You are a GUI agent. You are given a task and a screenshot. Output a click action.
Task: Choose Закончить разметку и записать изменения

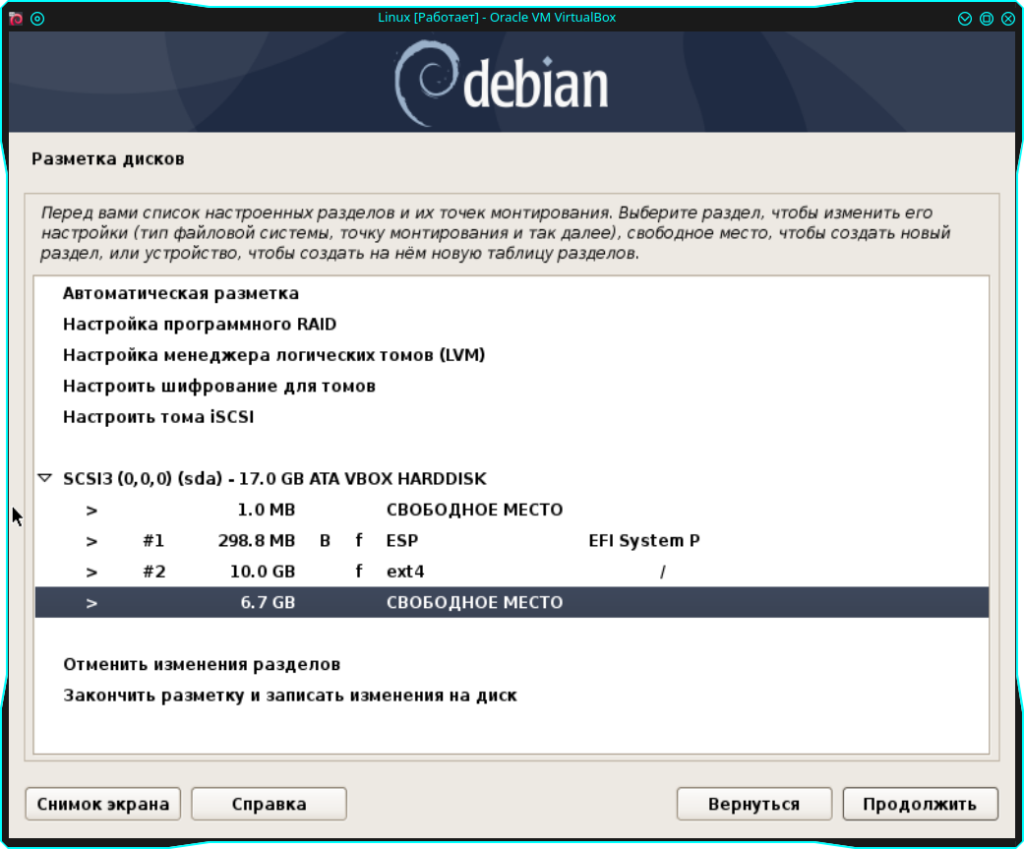tap(290, 695)
